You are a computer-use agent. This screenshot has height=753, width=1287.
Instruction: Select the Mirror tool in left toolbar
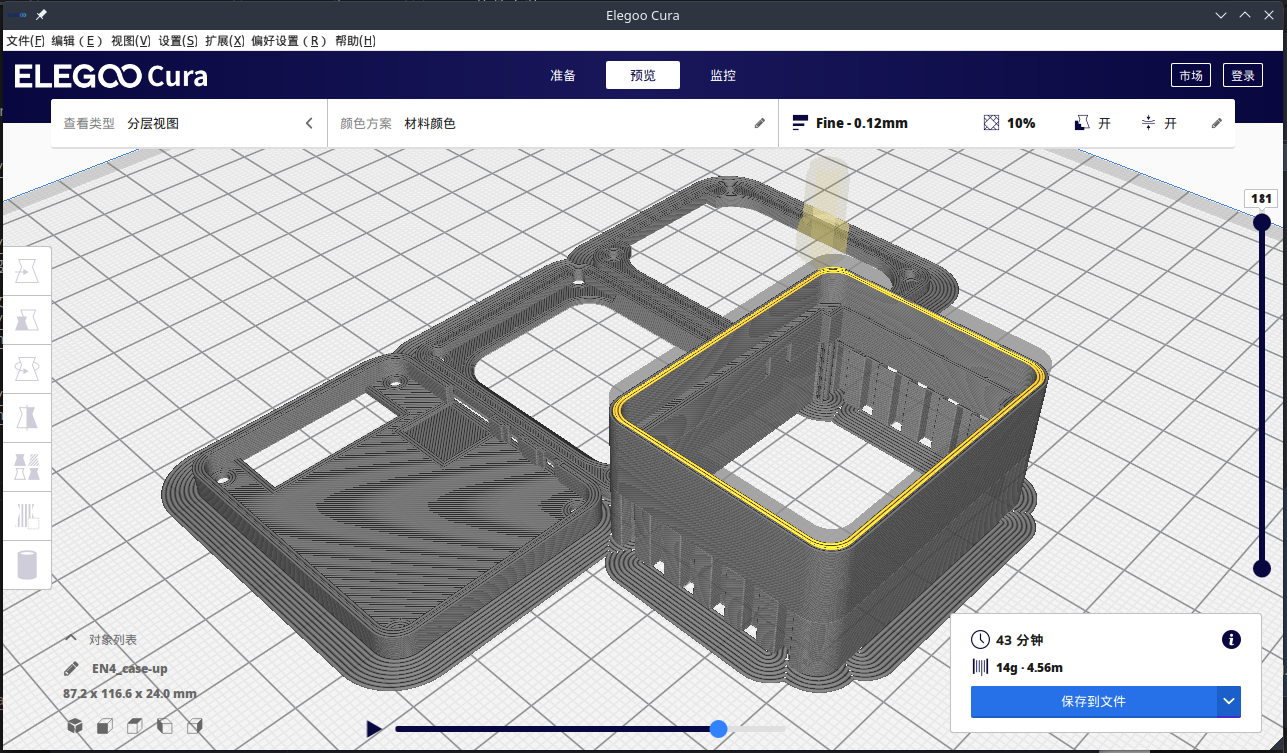pyautogui.click(x=27, y=418)
